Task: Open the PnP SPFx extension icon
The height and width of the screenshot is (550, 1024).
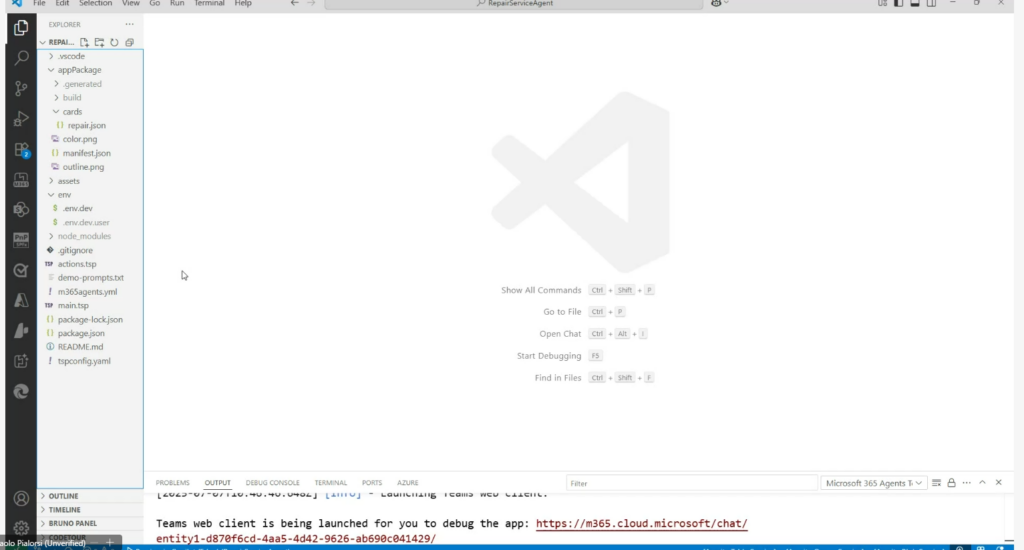Action: click(21, 240)
